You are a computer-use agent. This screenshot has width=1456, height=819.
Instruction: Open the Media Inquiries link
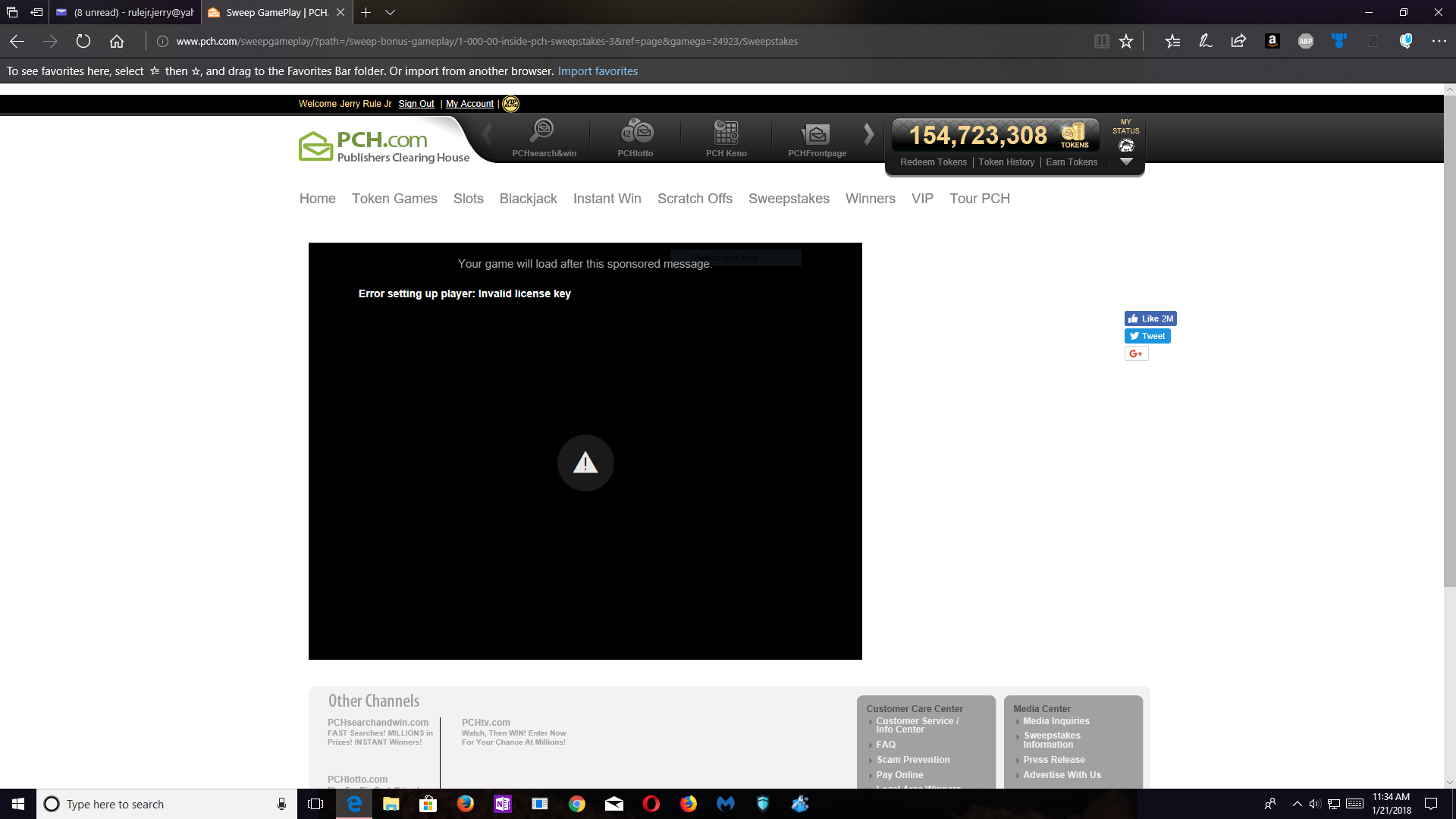[1056, 721]
